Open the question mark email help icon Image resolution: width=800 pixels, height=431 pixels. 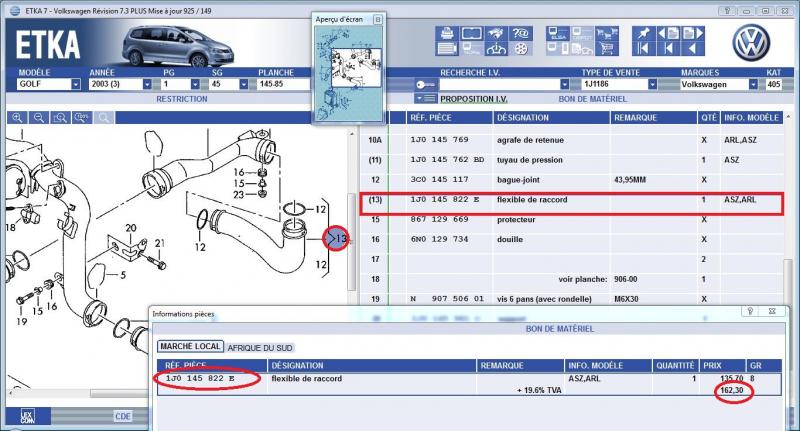click(520, 34)
